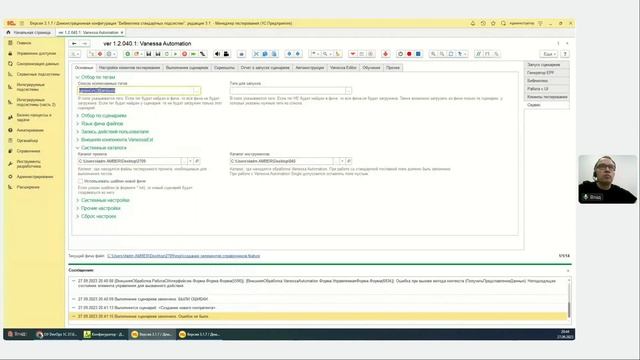Viewport: 640px width, 360px height.
Task: Open the Windows Пуск start button
Action: 18,334
